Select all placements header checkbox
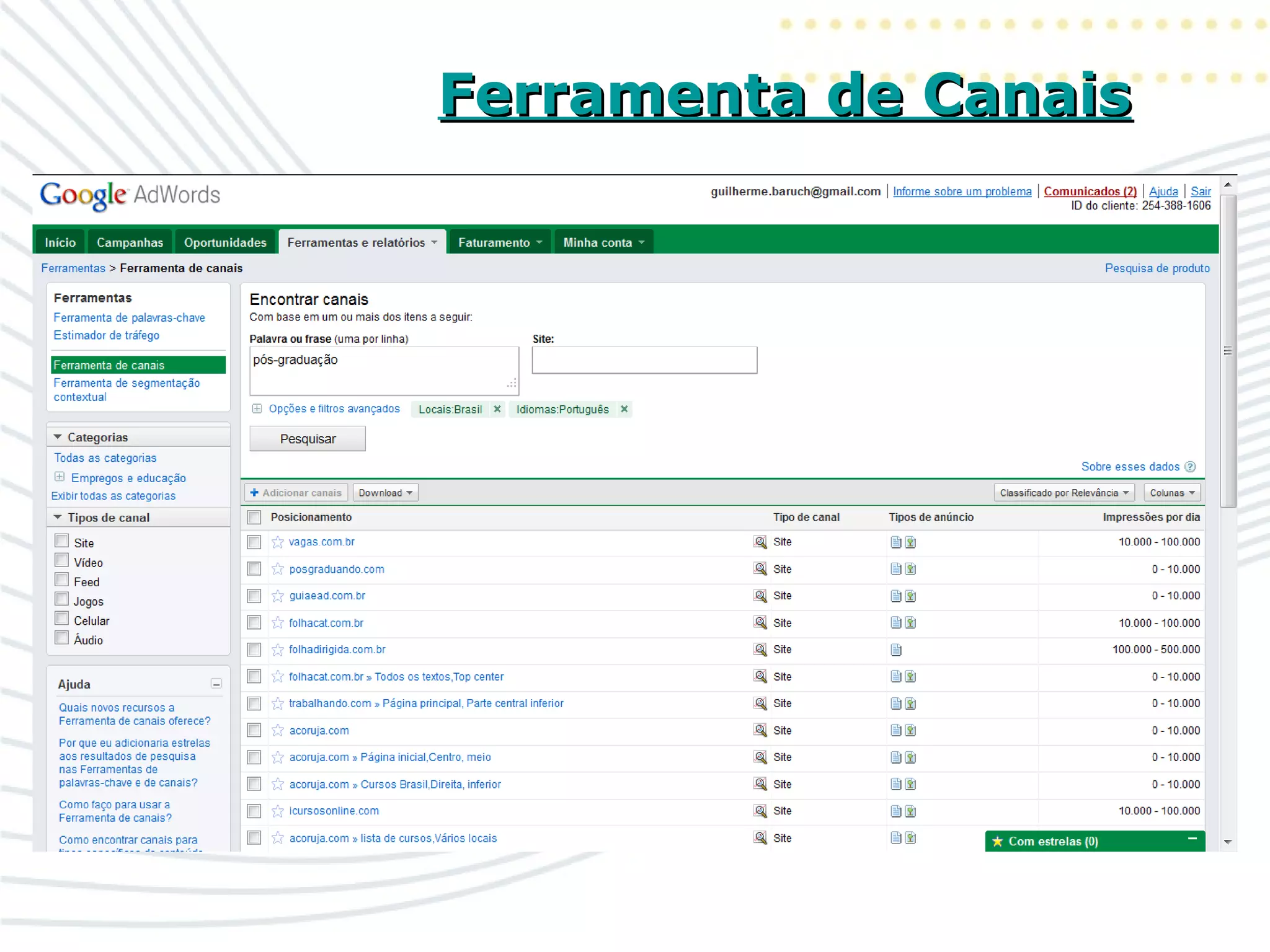Image resolution: width=1270 pixels, height=952 pixels. click(254, 518)
